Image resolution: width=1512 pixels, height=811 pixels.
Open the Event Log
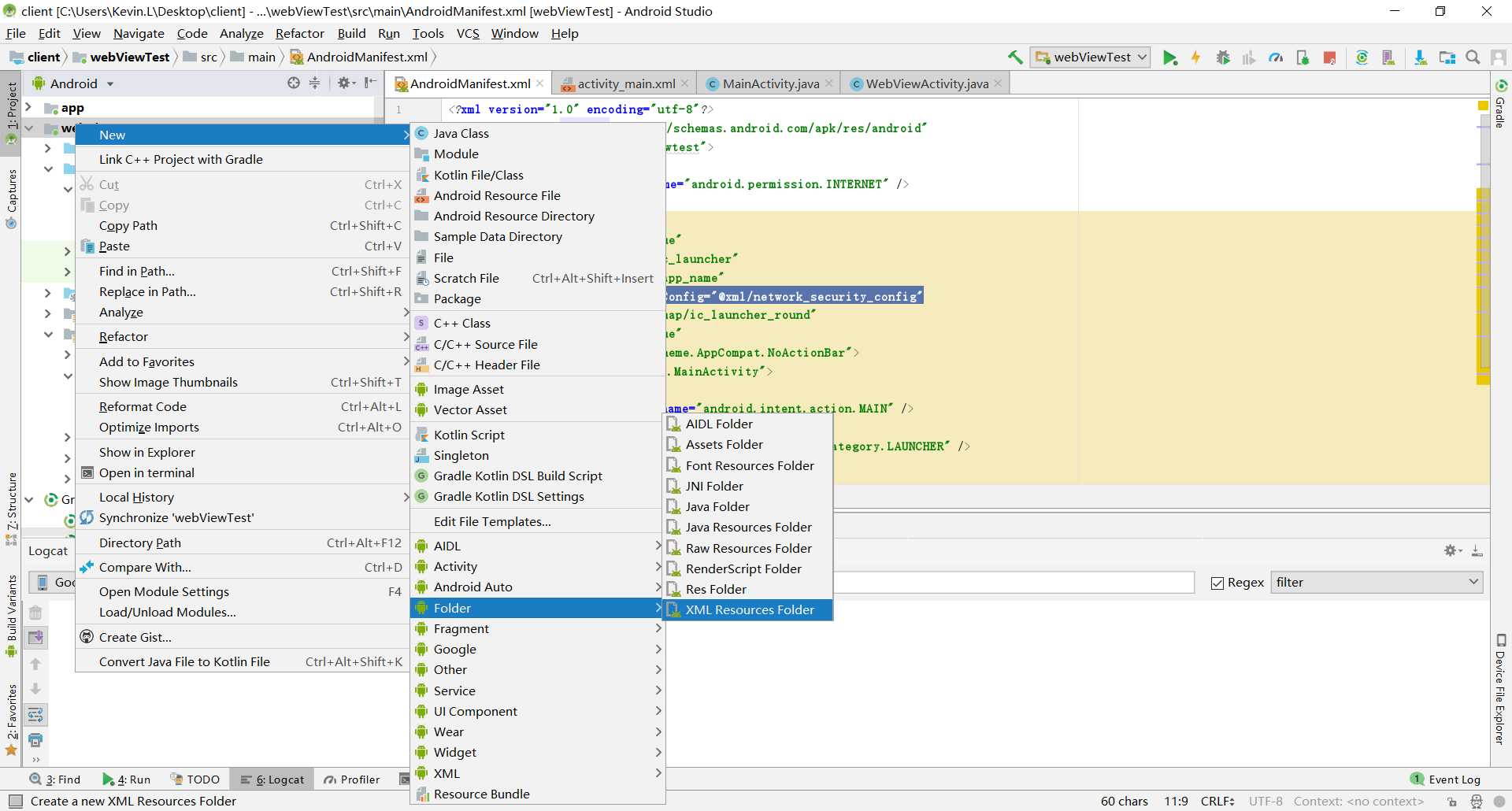pyautogui.click(x=1446, y=780)
